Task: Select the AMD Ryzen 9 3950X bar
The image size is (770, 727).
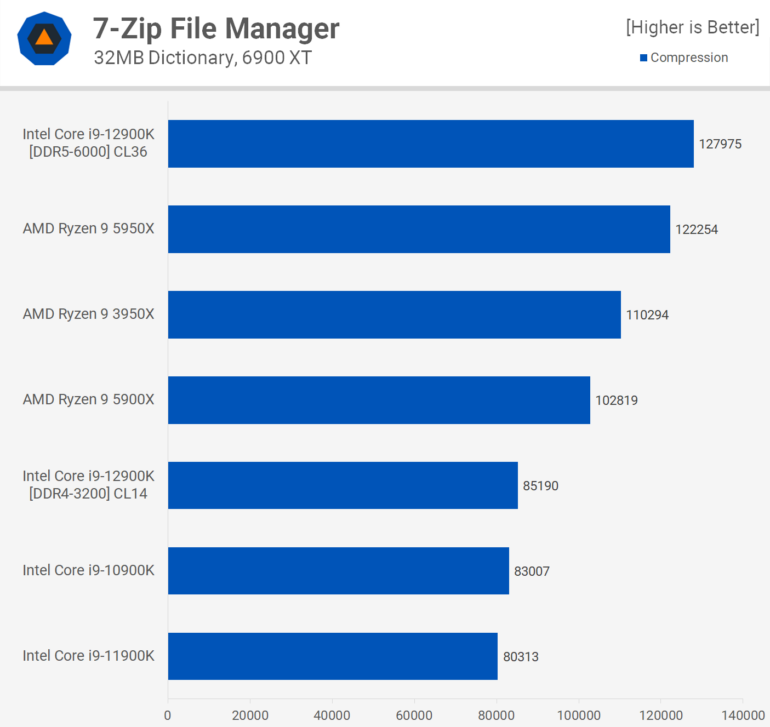Action: click(x=394, y=315)
